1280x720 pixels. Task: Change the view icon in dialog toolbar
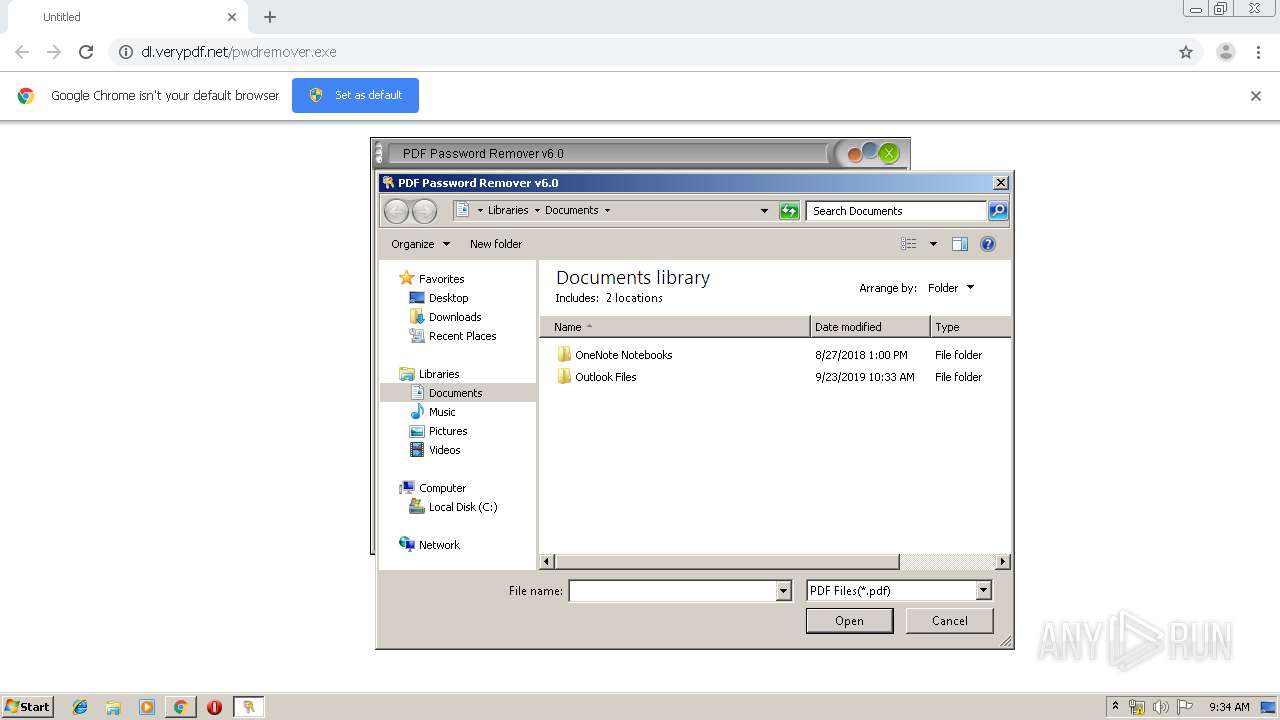point(908,244)
